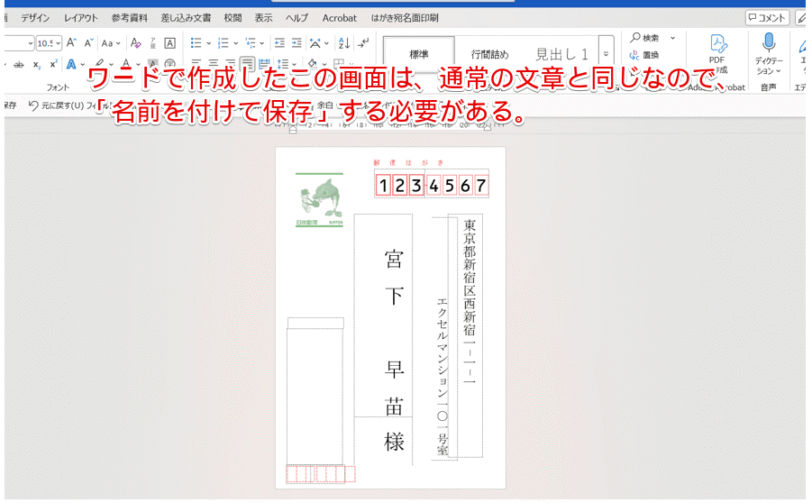Apply the 見出し 1 style
812x503 pixels.
coord(561,54)
